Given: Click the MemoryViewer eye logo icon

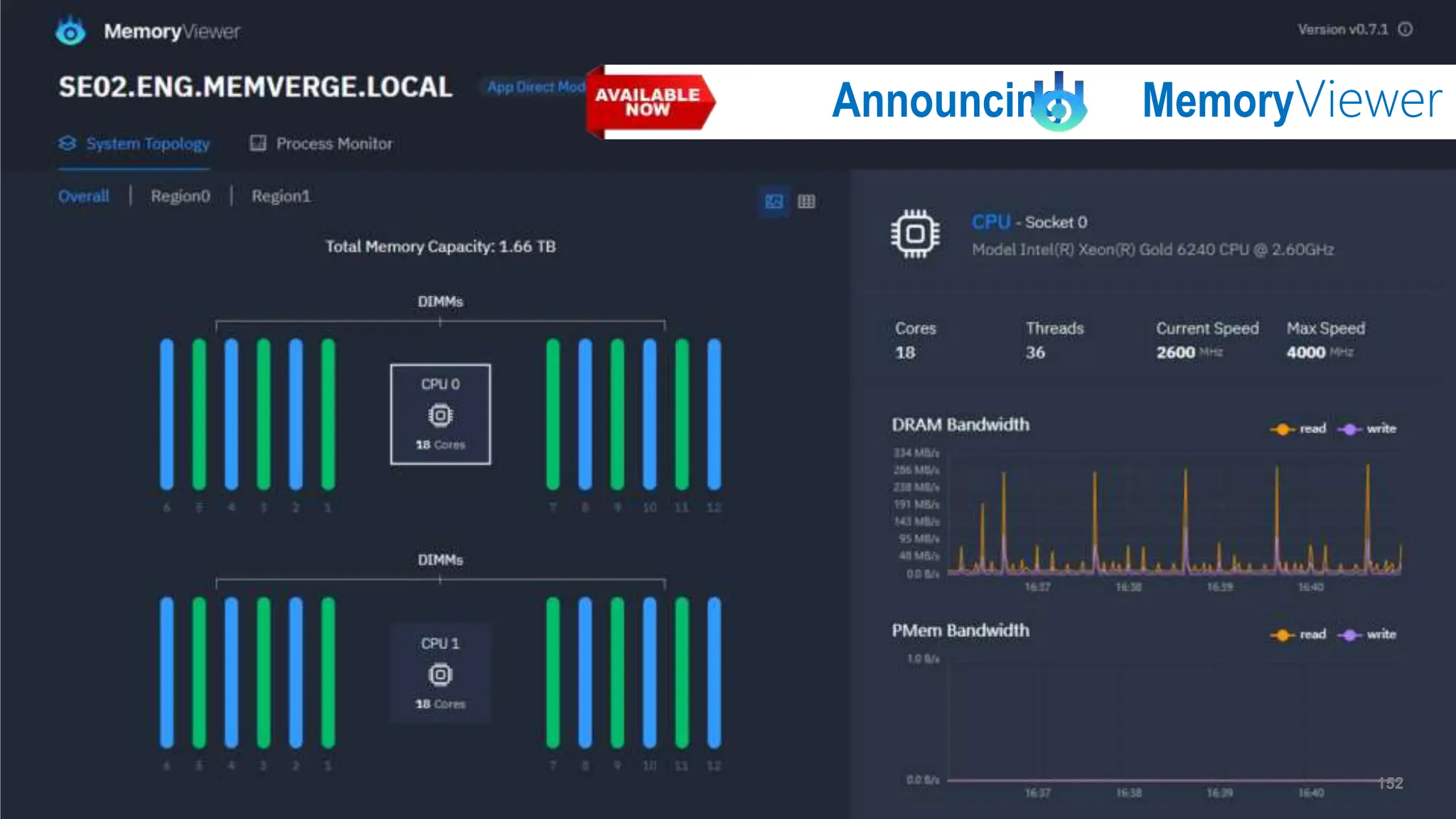Looking at the screenshot, I should (x=70, y=31).
